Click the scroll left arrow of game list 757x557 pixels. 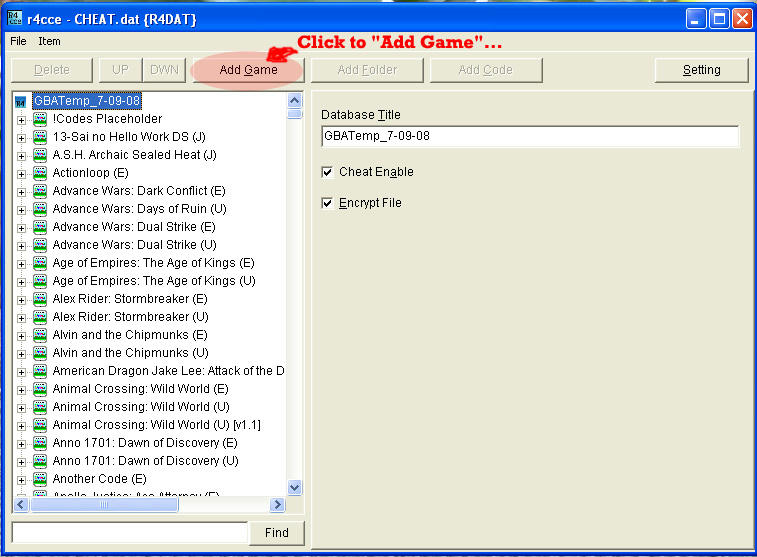tap(21, 504)
